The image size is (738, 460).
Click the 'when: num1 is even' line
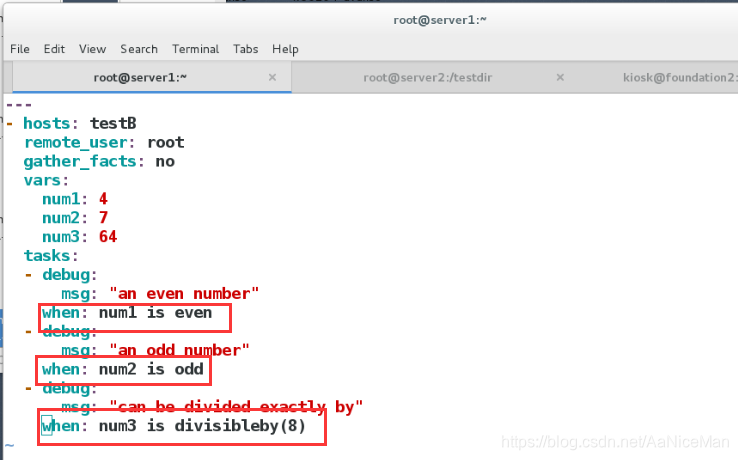(x=127, y=313)
